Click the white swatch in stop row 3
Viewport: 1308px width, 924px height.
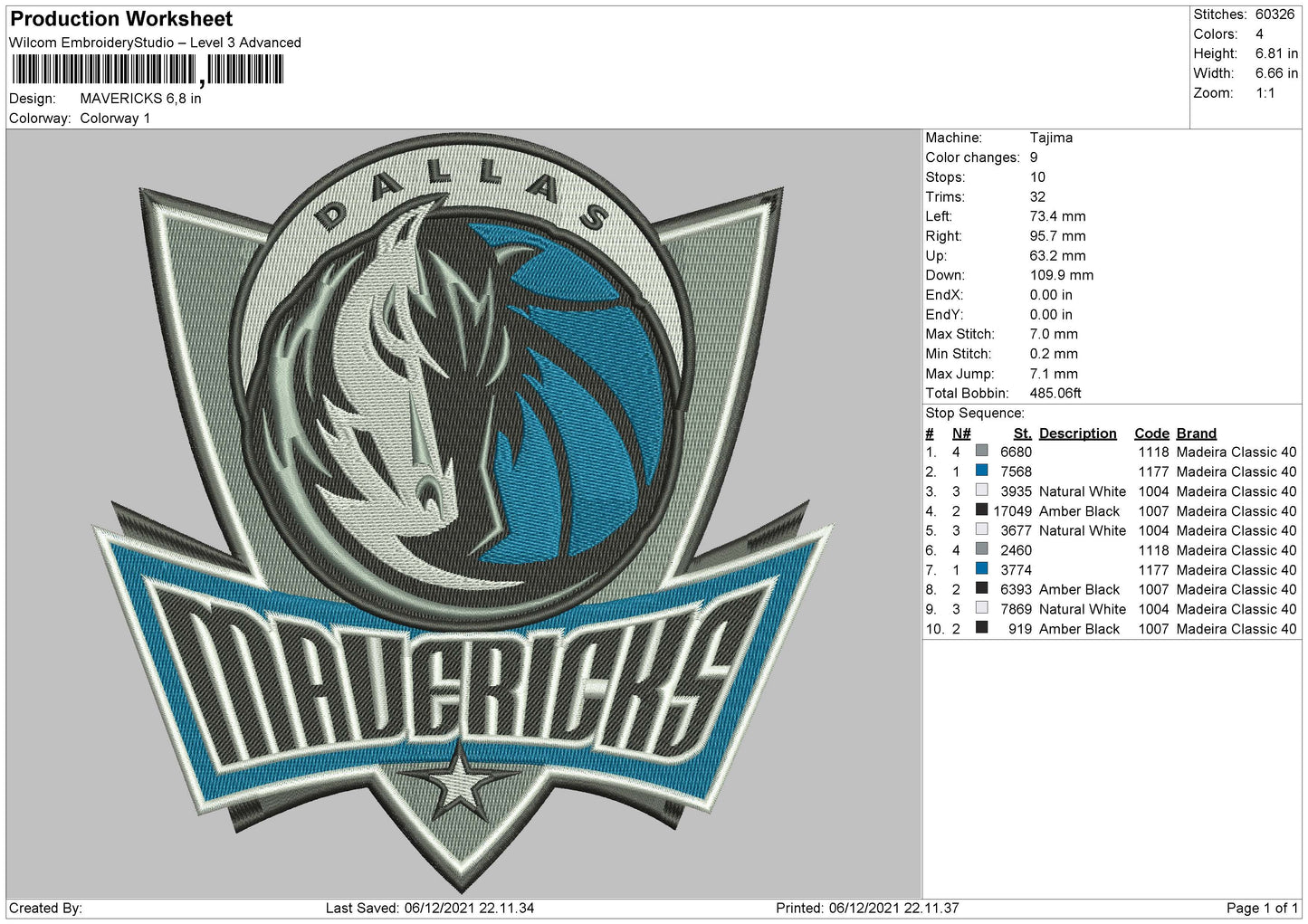[x=981, y=491]
